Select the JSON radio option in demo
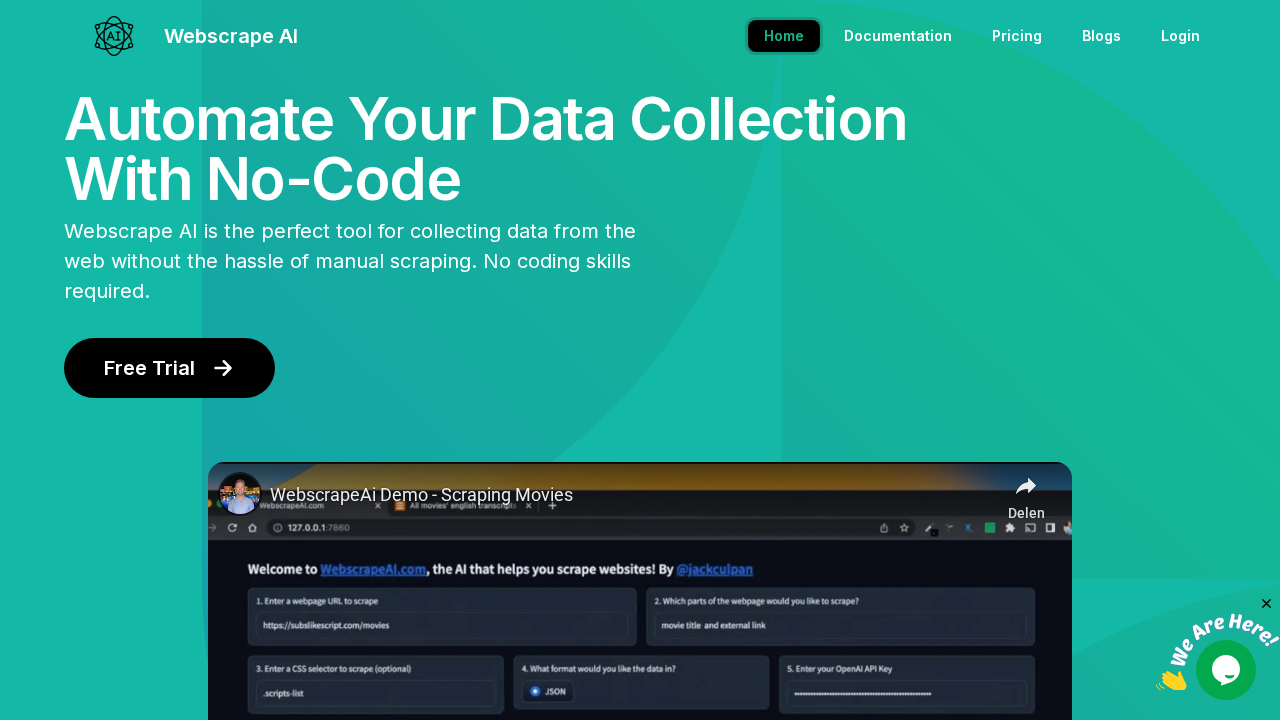Screen dimensions: 1280x720 pyautogui.click(x=536, y=691)
